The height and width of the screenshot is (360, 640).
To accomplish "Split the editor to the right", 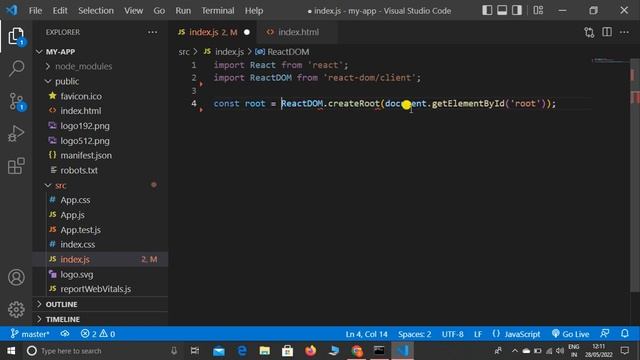I will [607, 32].
